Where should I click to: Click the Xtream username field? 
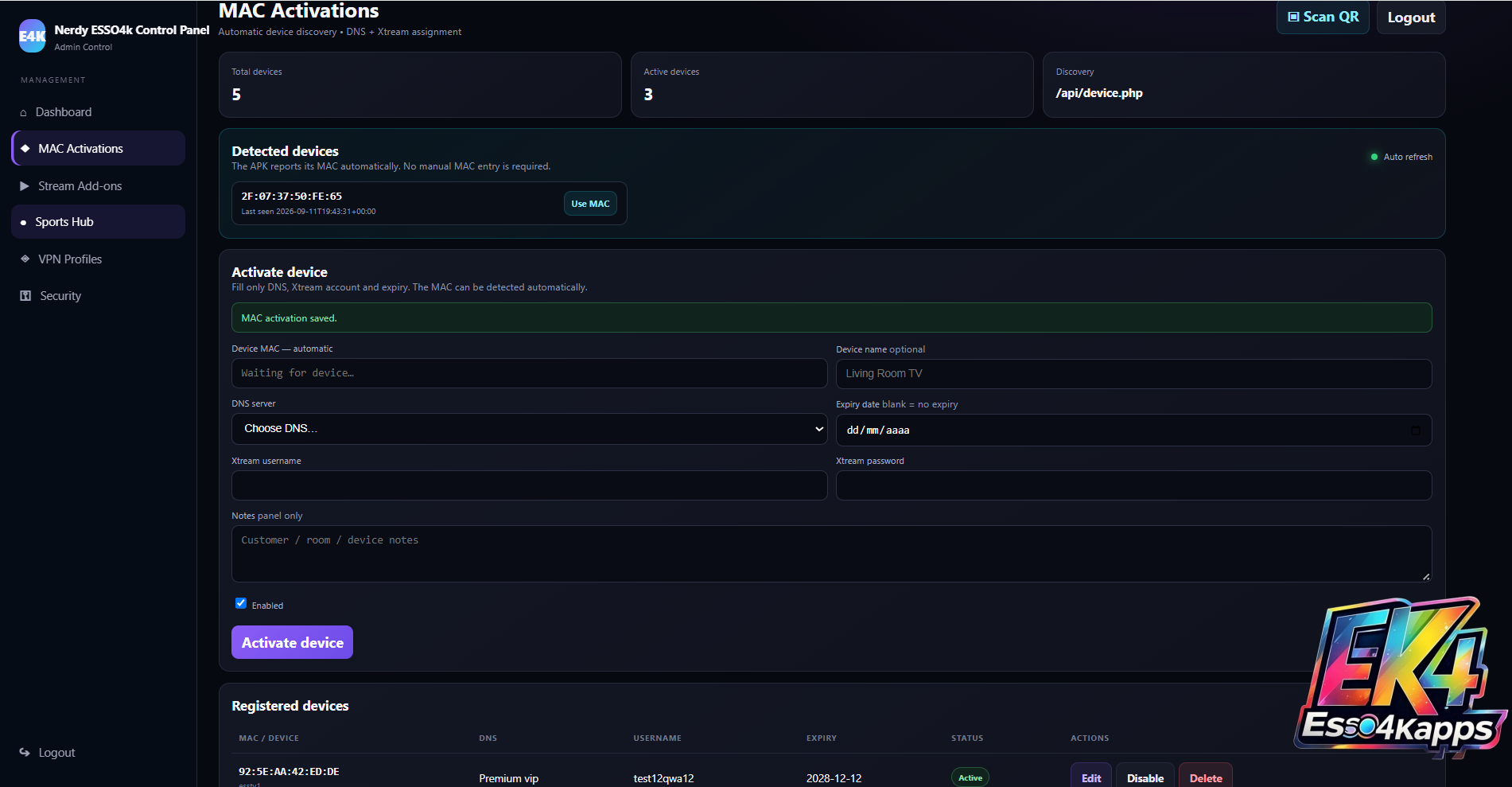click(x=530, y=485)
